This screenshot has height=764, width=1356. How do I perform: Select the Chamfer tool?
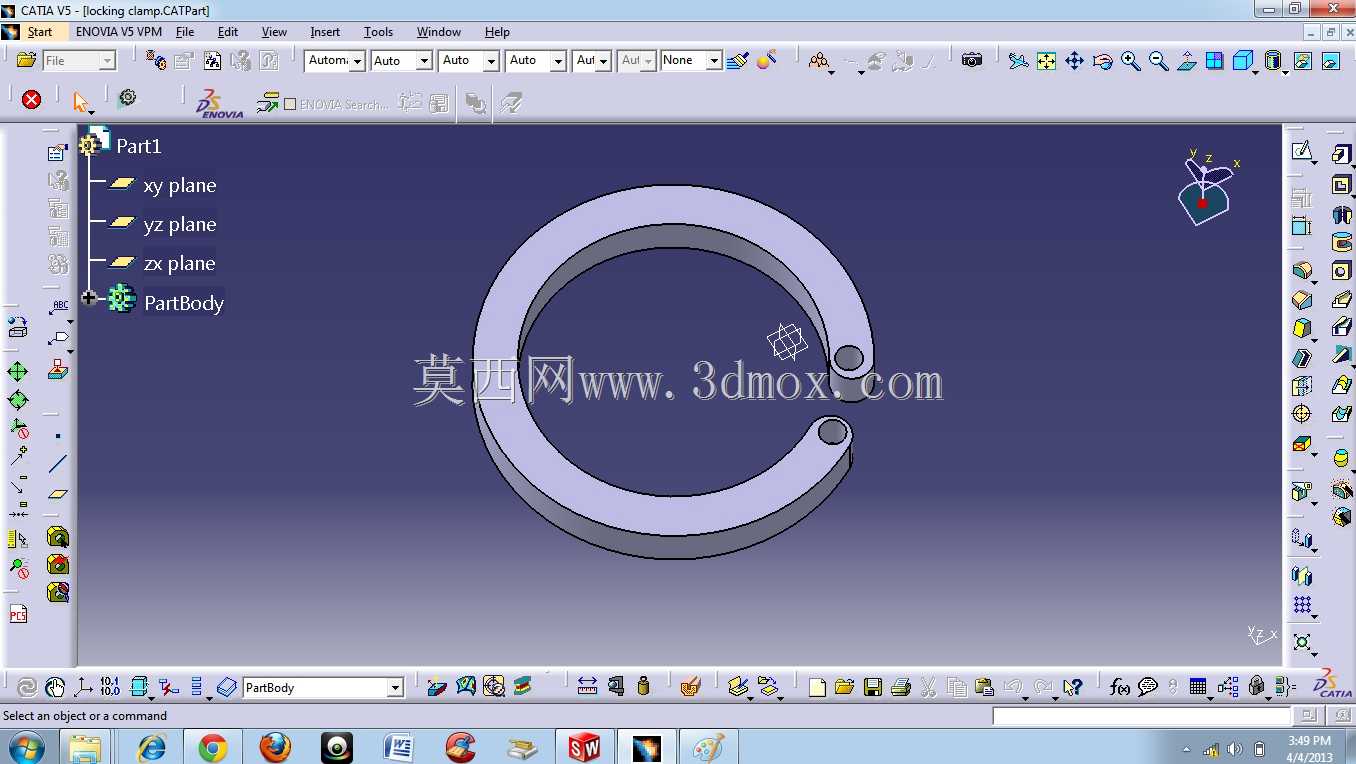(x=1302, y=300)
